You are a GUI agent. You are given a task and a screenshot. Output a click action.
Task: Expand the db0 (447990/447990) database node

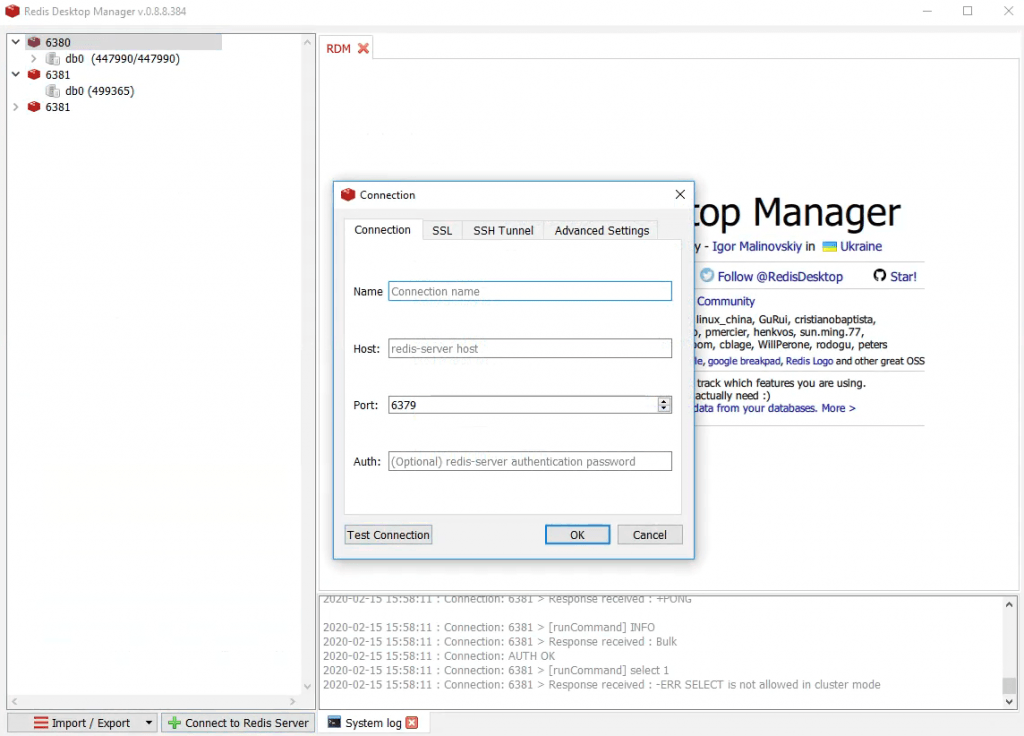[x=33, y=59]
